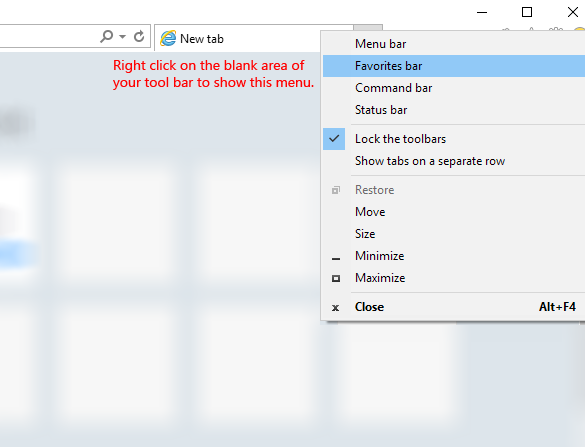585x447 pixels.
Task: Click the small new tab button beside tab
Action: point(368,28)
